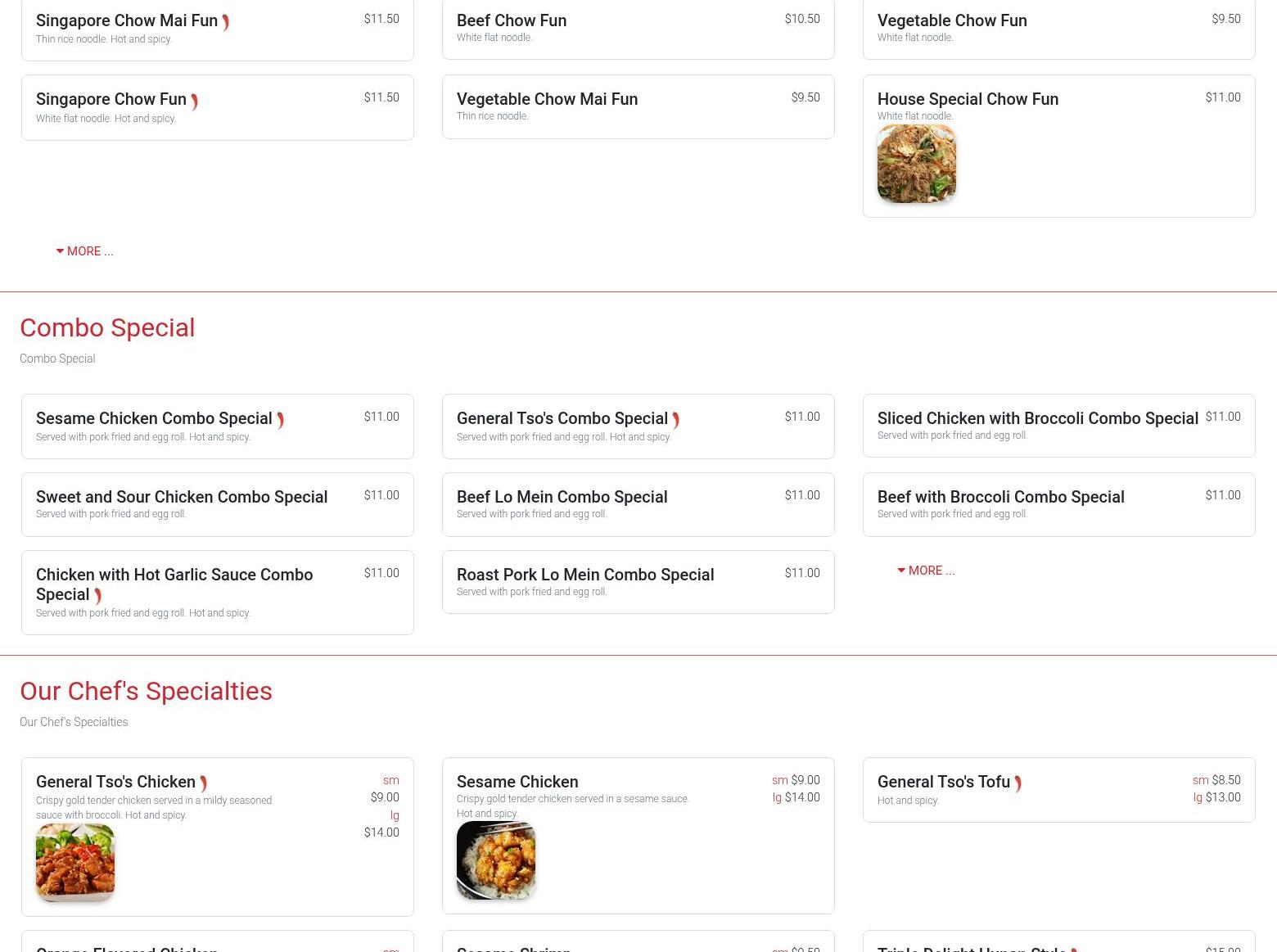Open the General Tso's Chicken title

(x=115, y=782)
